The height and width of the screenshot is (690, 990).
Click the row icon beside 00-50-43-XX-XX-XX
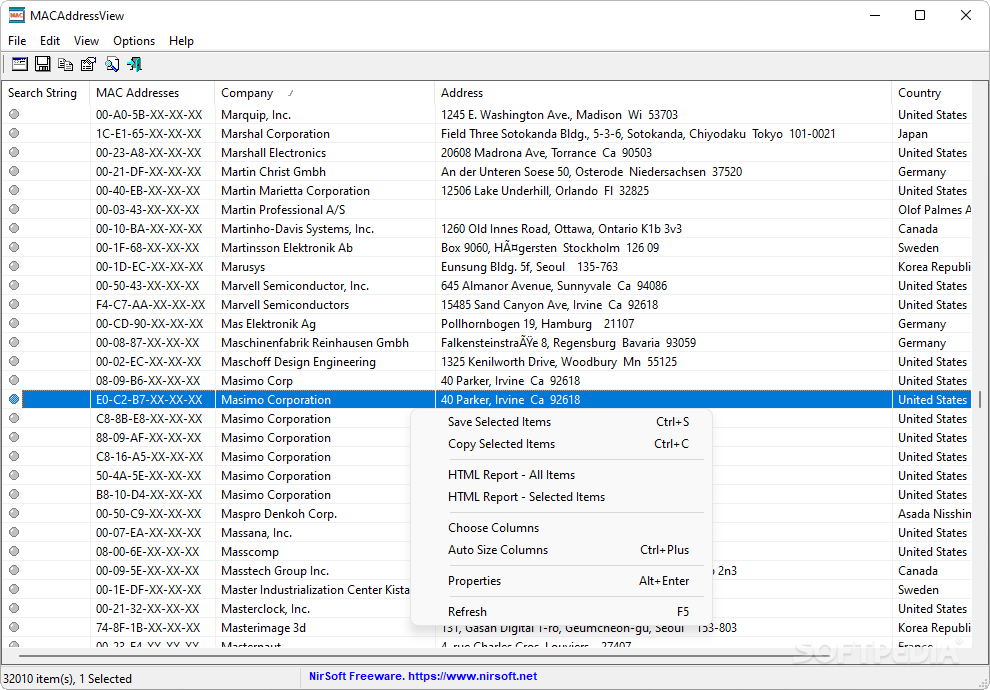coord(14,285)
